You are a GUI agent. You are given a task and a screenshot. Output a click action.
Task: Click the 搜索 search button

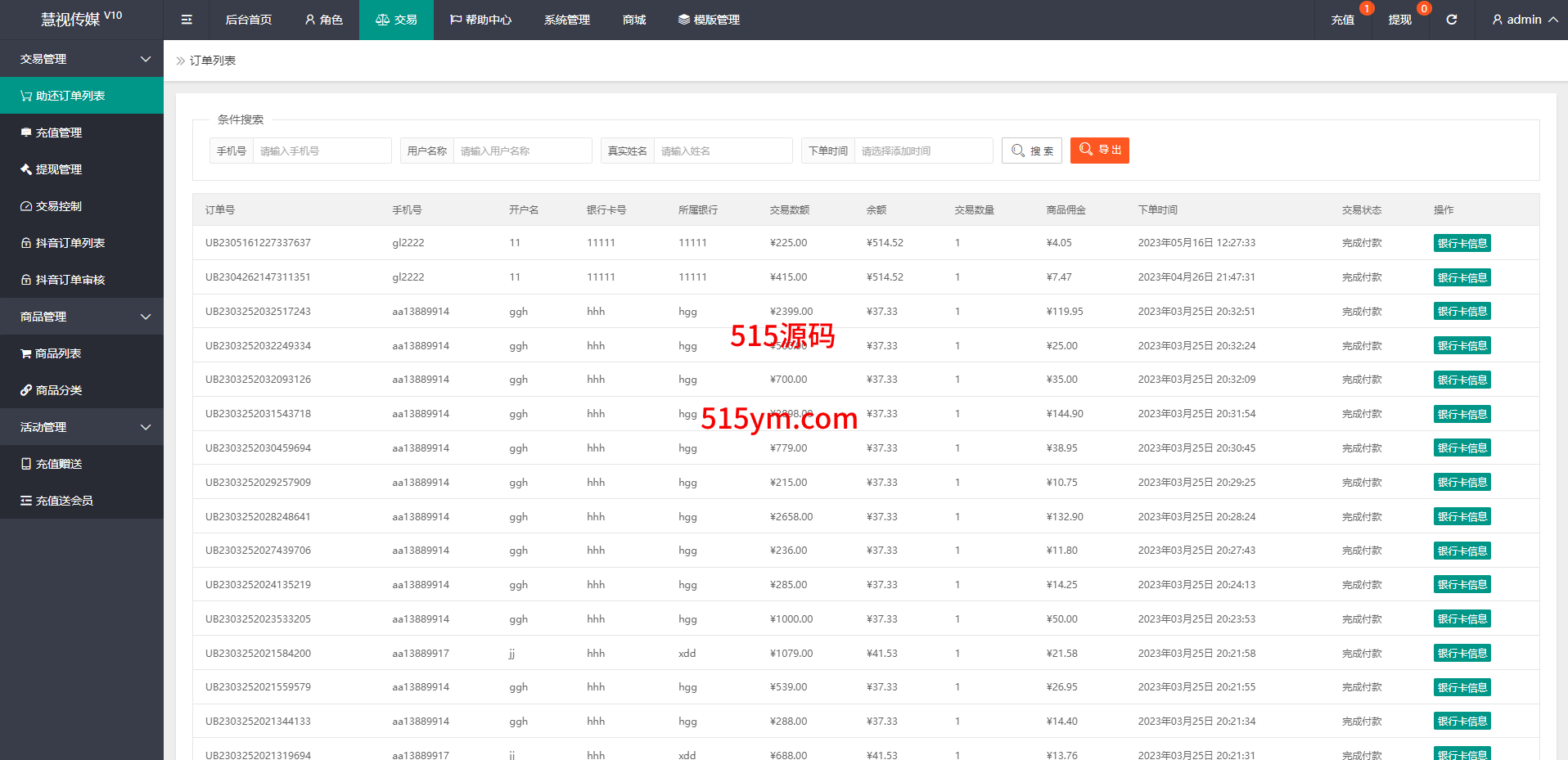(x=1031, y=151)
